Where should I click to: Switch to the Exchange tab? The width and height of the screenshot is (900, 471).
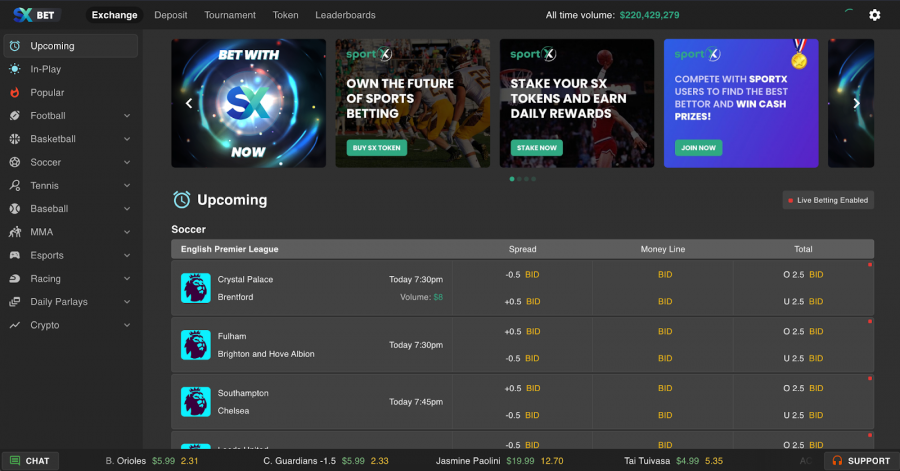click(x=114, y=15)
